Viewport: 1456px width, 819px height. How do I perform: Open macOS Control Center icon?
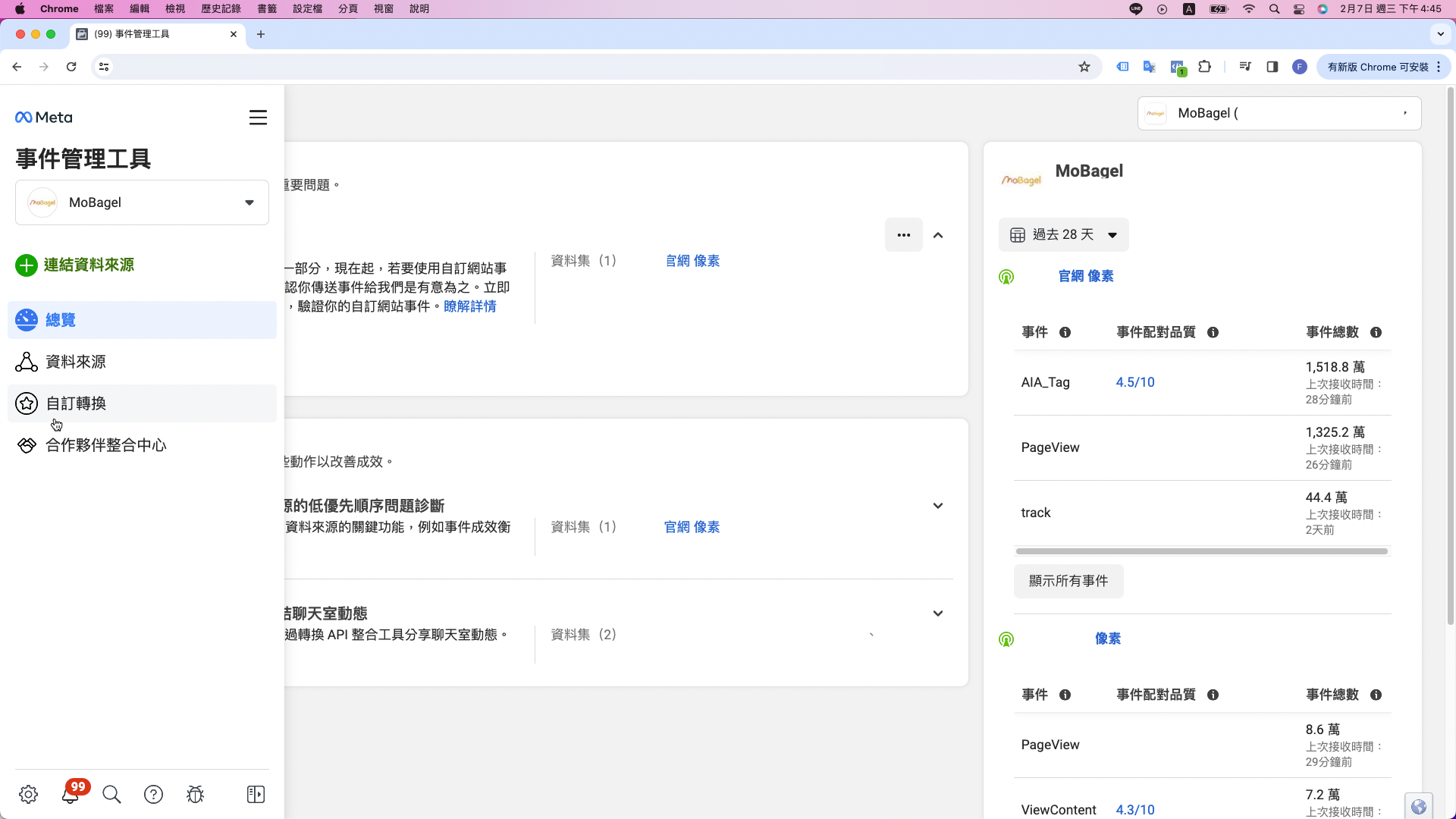[1299, 9]
